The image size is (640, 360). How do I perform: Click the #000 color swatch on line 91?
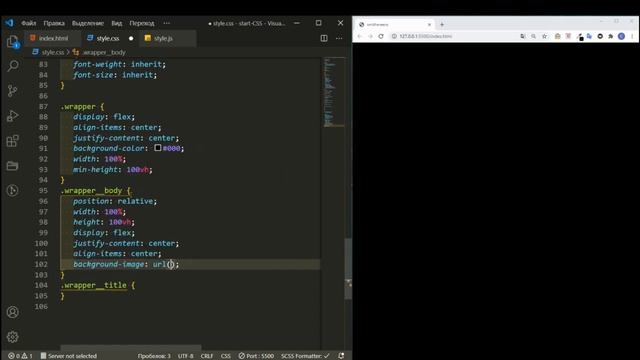pyautogui.click(x=158, y=148)
